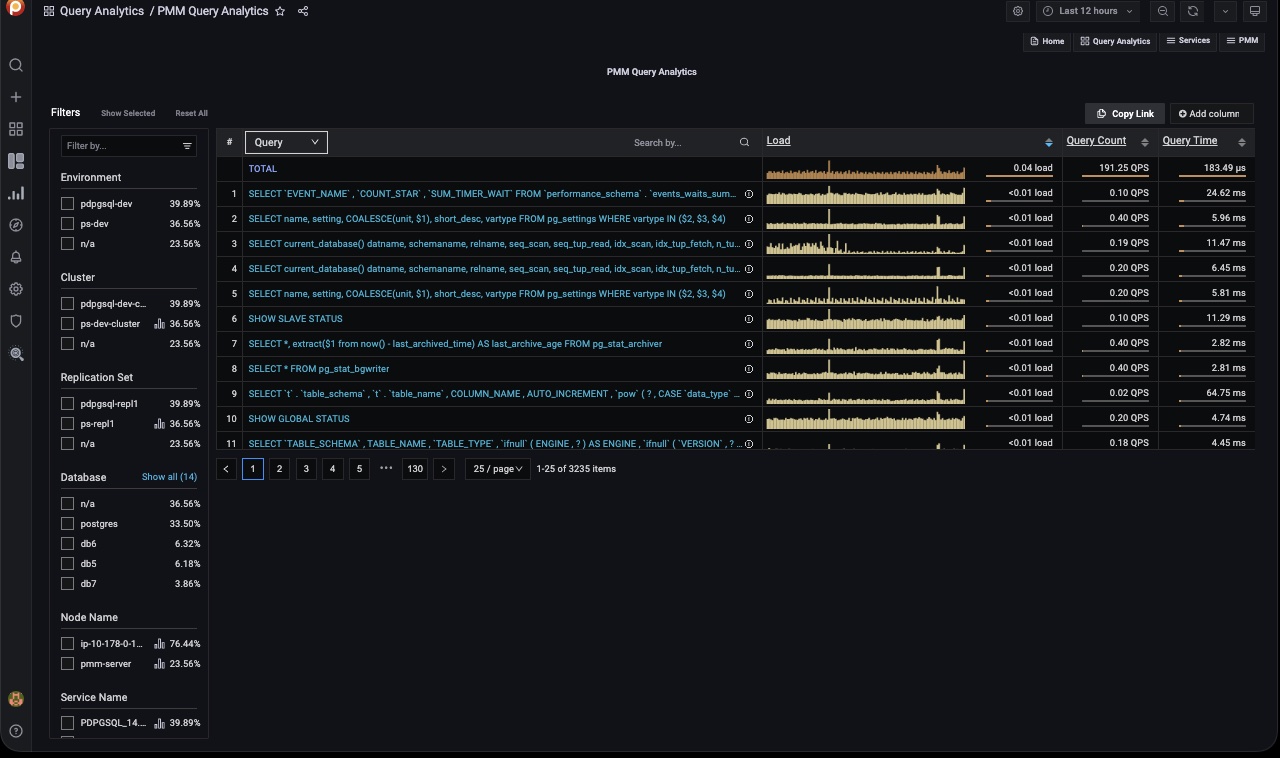Check the ps-dev-cluster cluster filter
This screenshot has width=1280, height=758.
(67, 324)
